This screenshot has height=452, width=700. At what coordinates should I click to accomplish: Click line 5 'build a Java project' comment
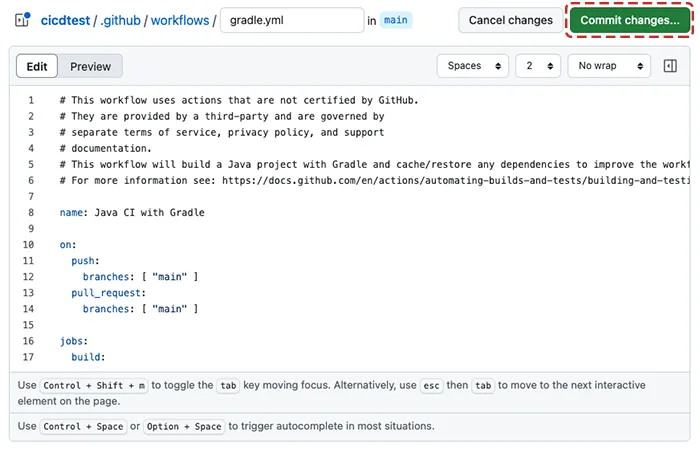point(375,164)
